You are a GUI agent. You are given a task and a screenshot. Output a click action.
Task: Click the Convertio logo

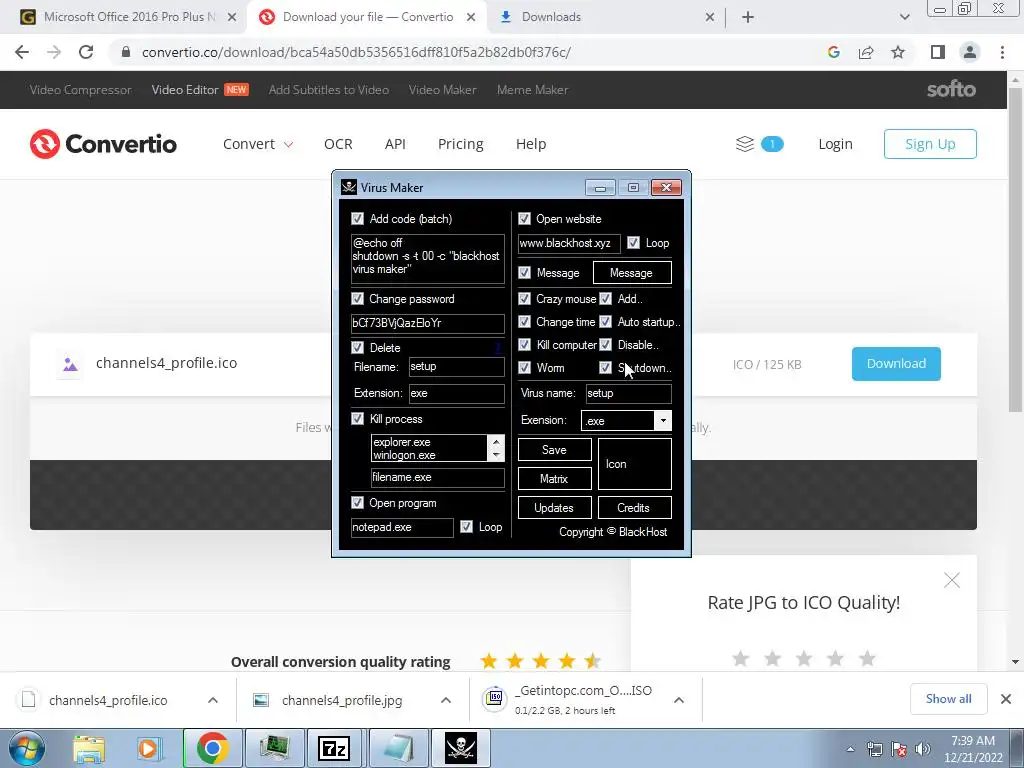pyautogui.click(x=103, y=144)
